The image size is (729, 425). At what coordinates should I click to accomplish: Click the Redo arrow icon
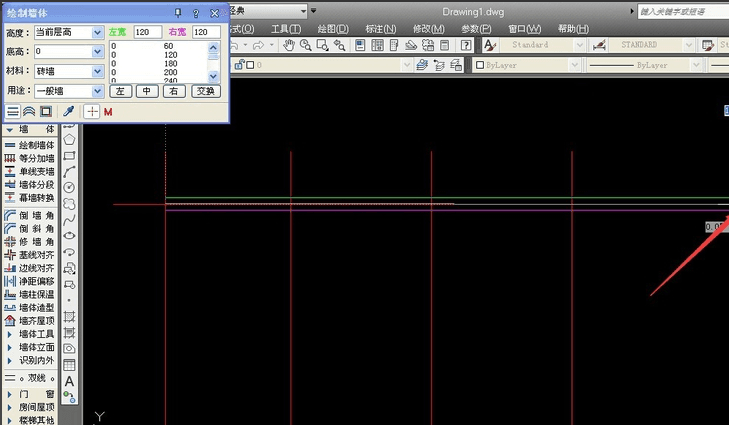[258, 45]
